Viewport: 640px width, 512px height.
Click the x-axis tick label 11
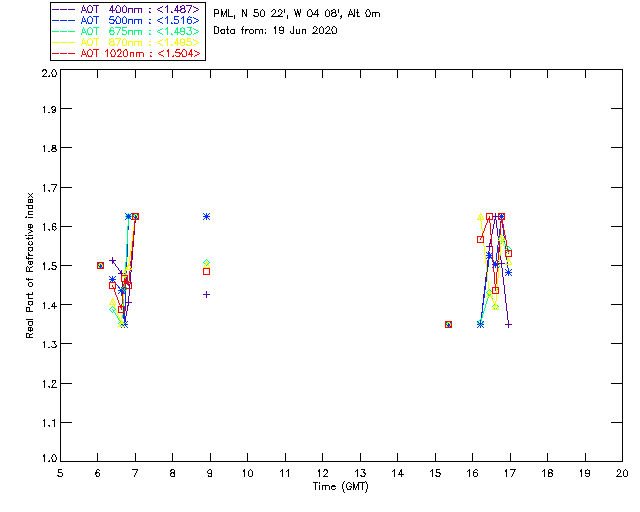pyautogui.click(x=285, y=473)
